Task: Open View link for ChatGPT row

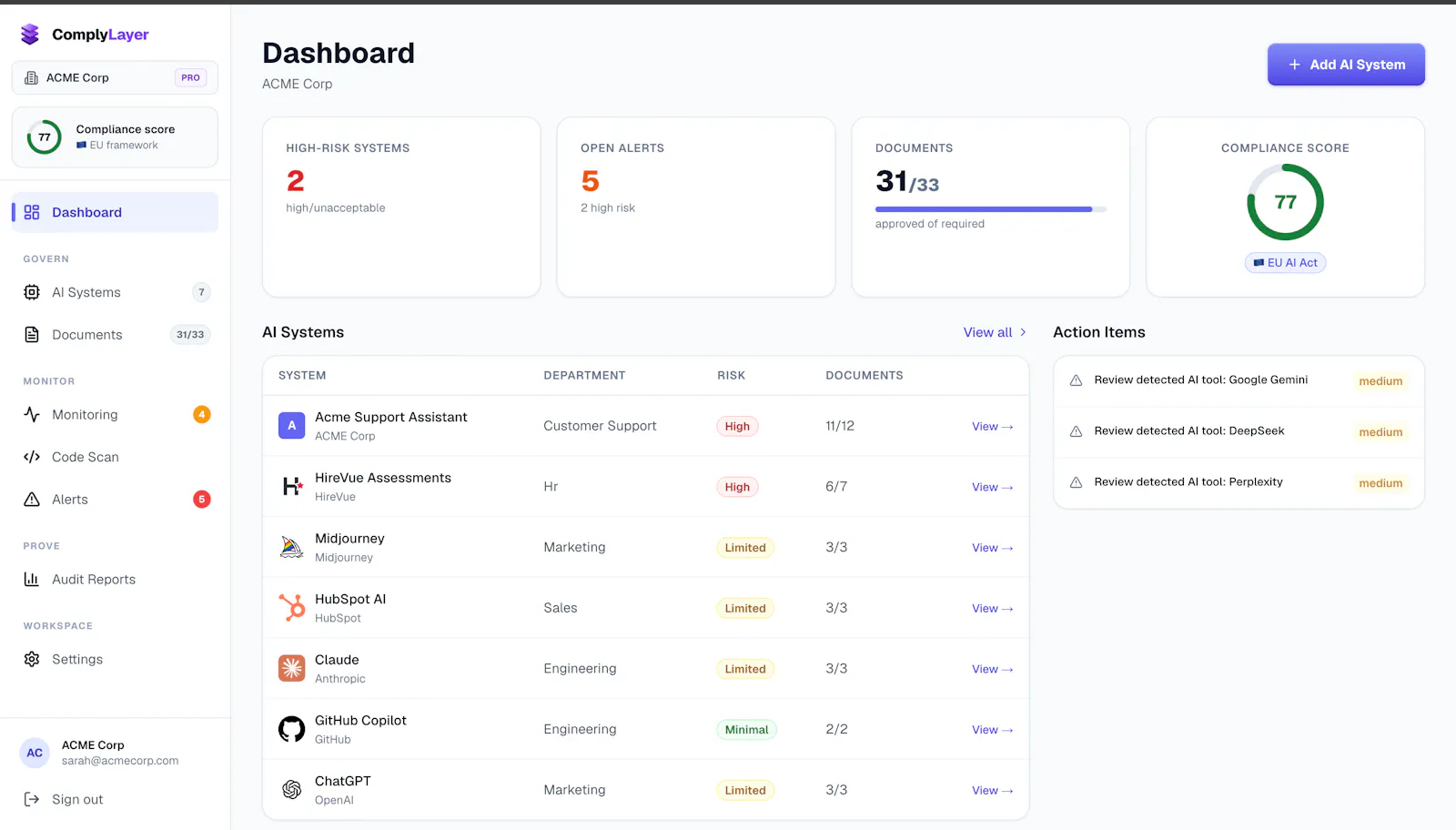Action: [x=992, y=790]
